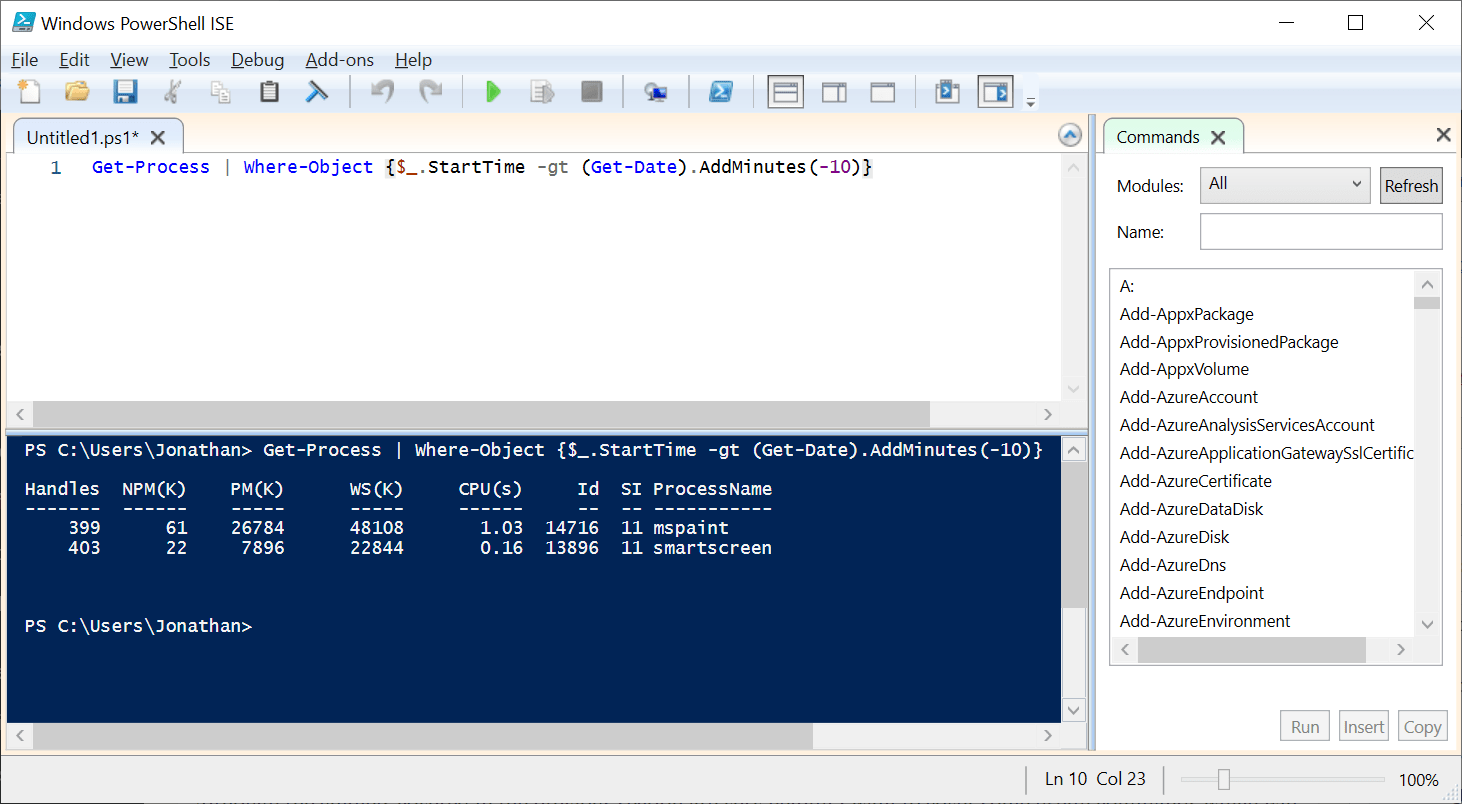Select Add-AppxPackage in the commands list
The image size is (1462, 804).
(1187, 314)
